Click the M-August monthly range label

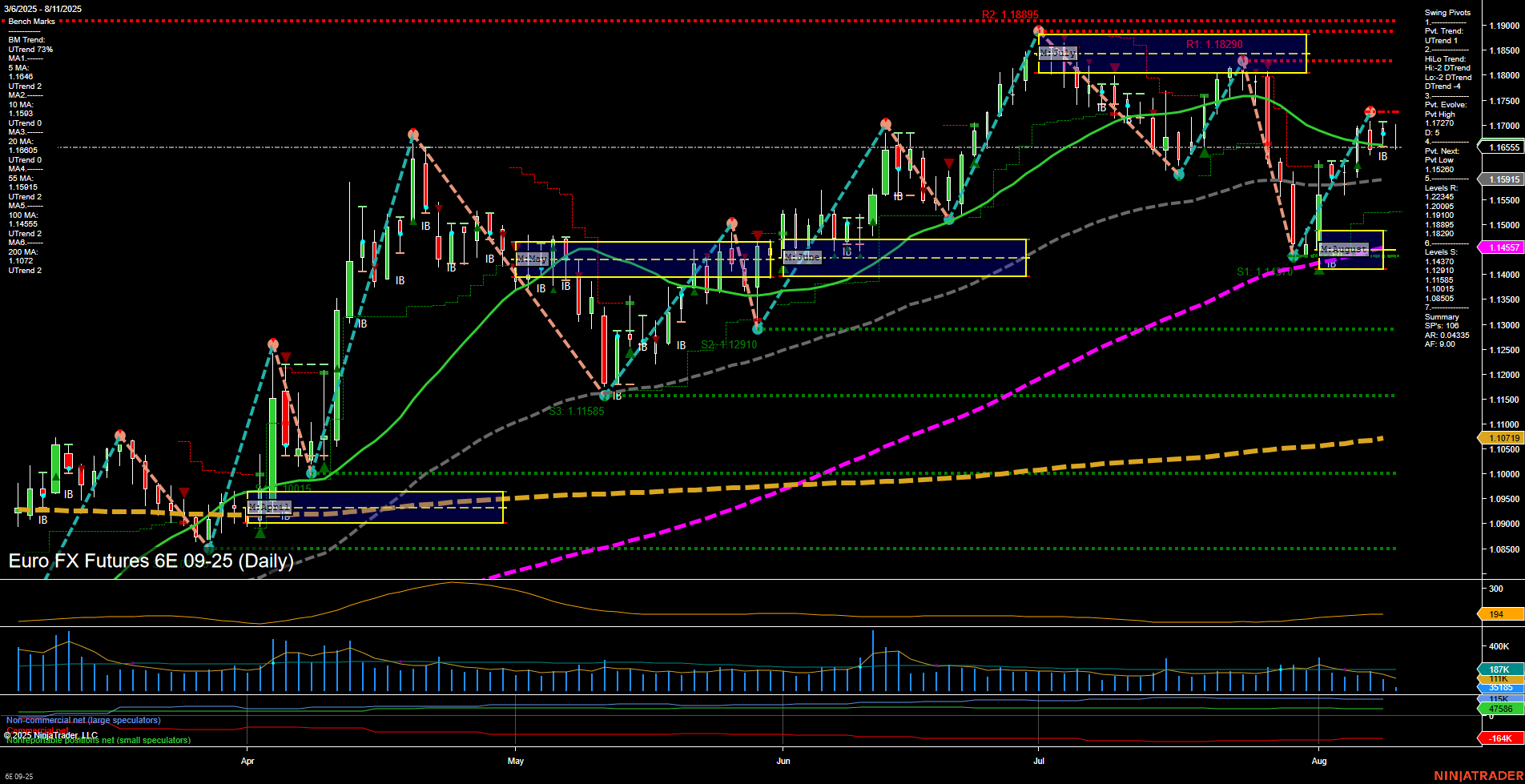pos(1344,250)
